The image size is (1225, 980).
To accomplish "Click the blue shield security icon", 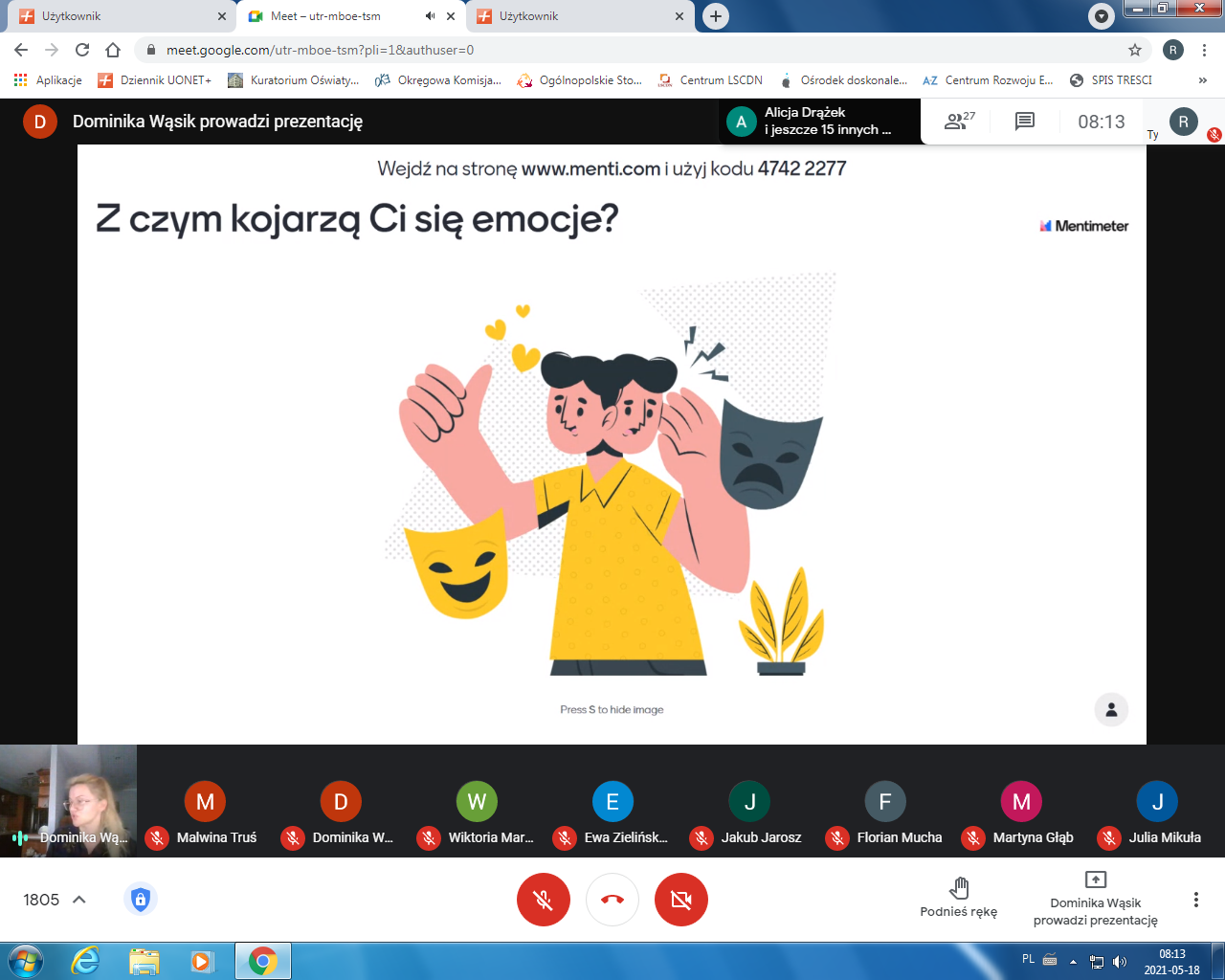I will coord(141,900).
